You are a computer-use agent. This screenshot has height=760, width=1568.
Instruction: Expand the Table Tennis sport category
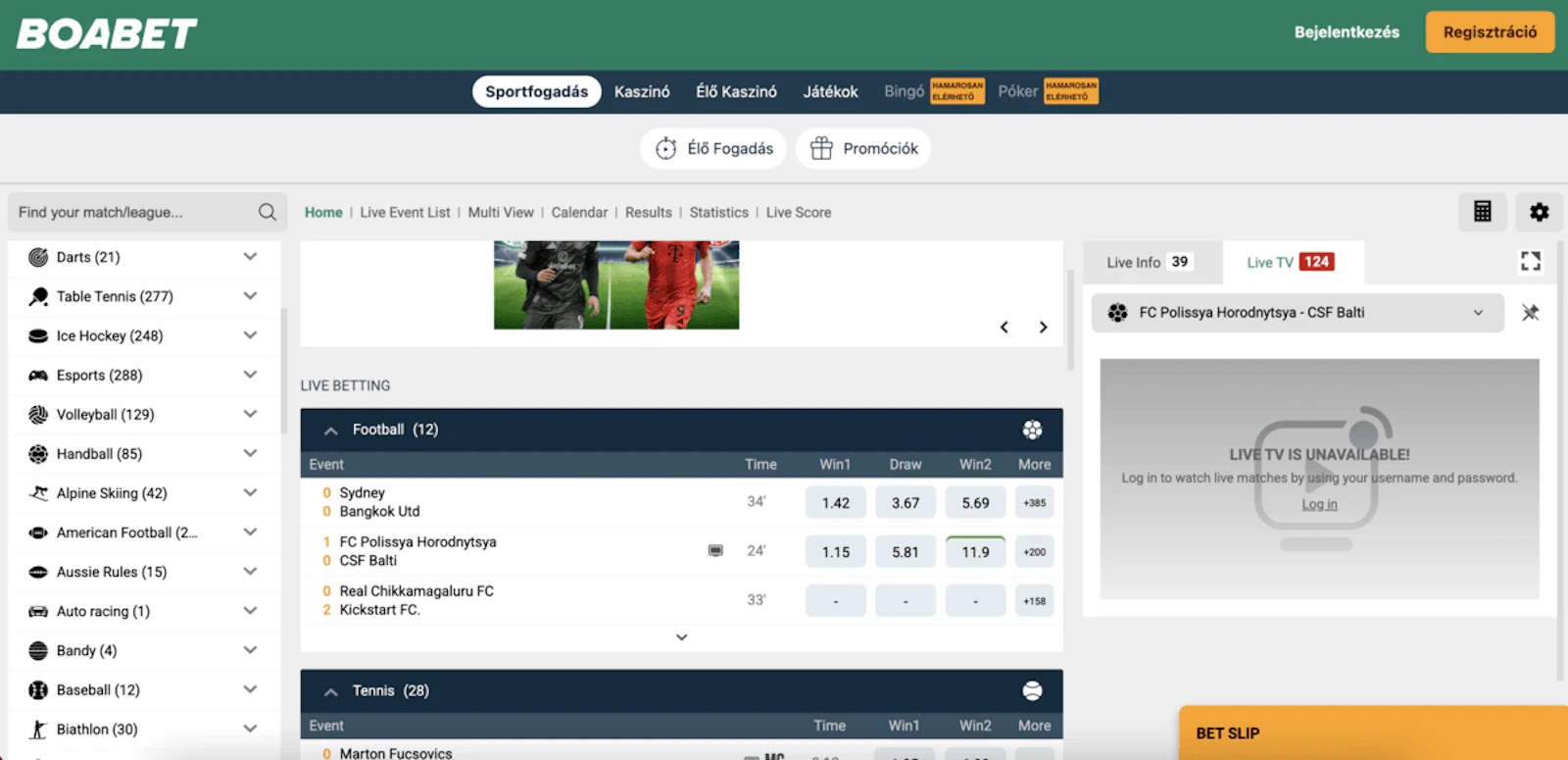pyautogui.click(x=250, y=296)
